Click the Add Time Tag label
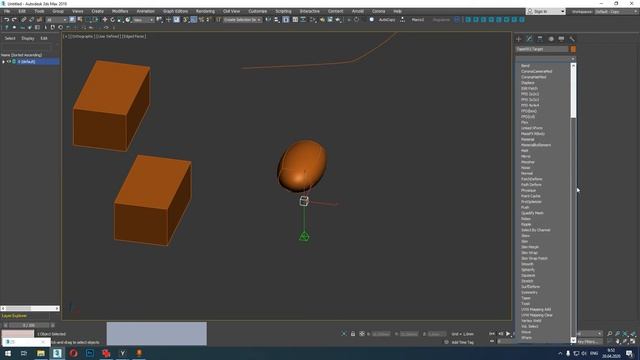This screenshot has width=640, height=360. click(x=462, y=342)
